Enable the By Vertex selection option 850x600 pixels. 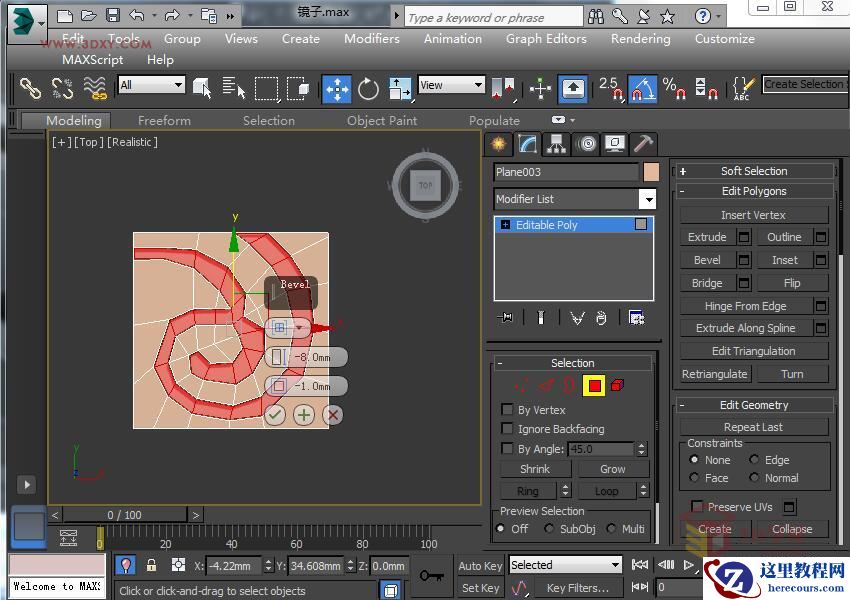508,409
